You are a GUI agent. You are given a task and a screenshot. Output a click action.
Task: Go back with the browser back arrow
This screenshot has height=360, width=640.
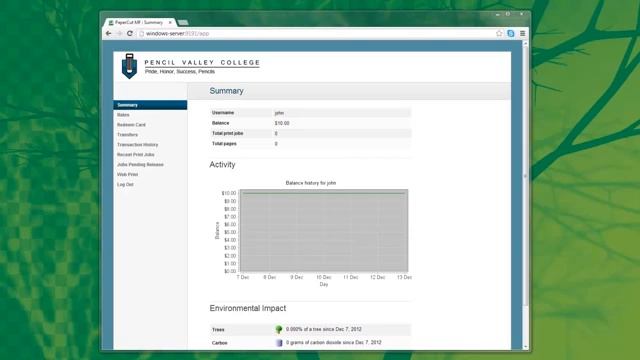108,33
